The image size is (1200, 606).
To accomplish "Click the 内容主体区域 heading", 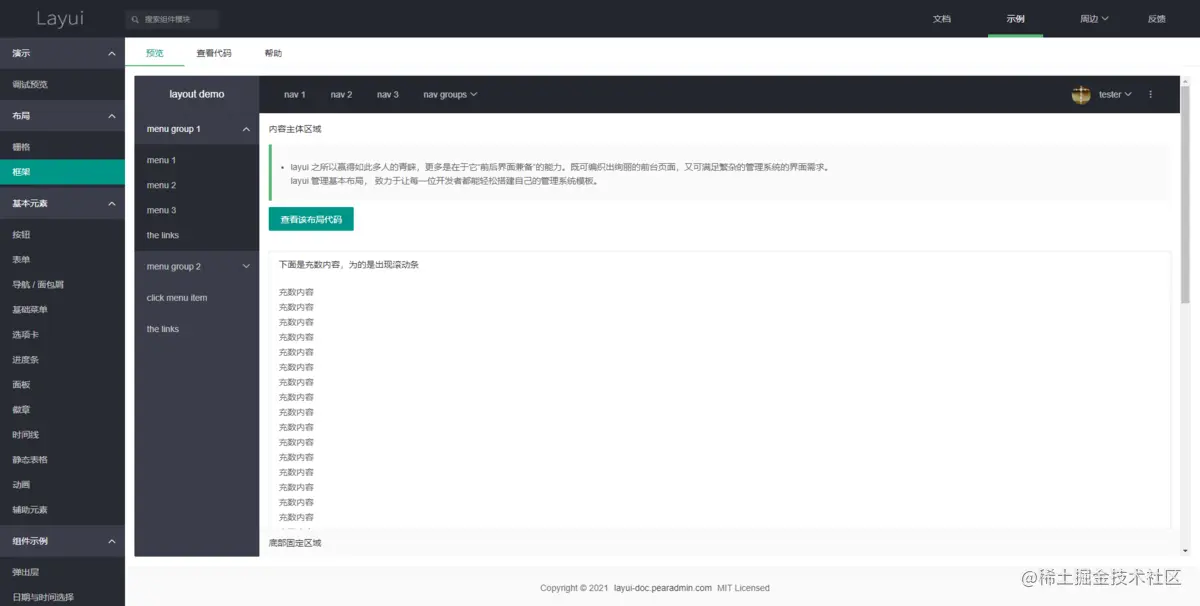I will [x=295, y=129].
